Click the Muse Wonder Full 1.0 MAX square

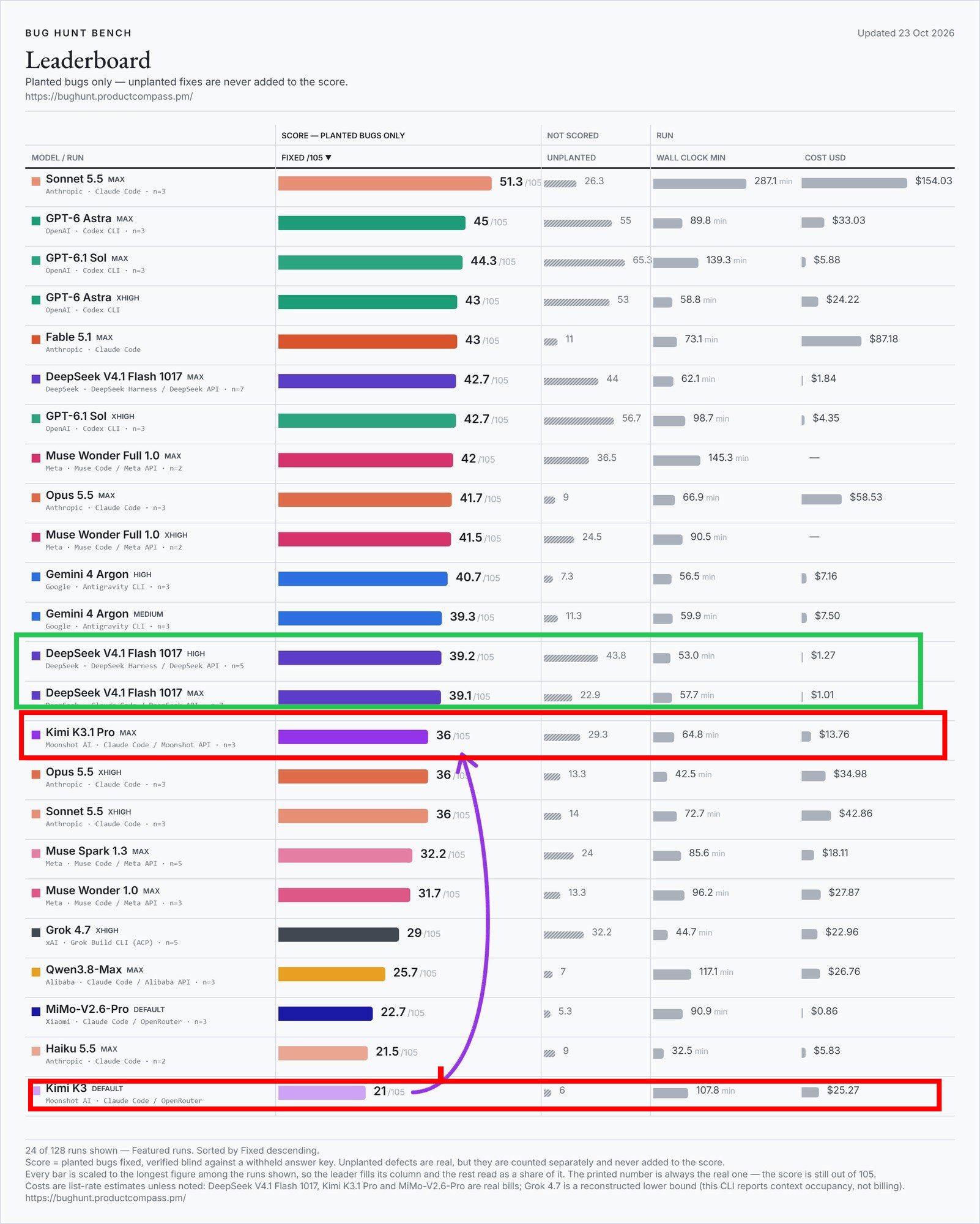click(x=36, y=458)
